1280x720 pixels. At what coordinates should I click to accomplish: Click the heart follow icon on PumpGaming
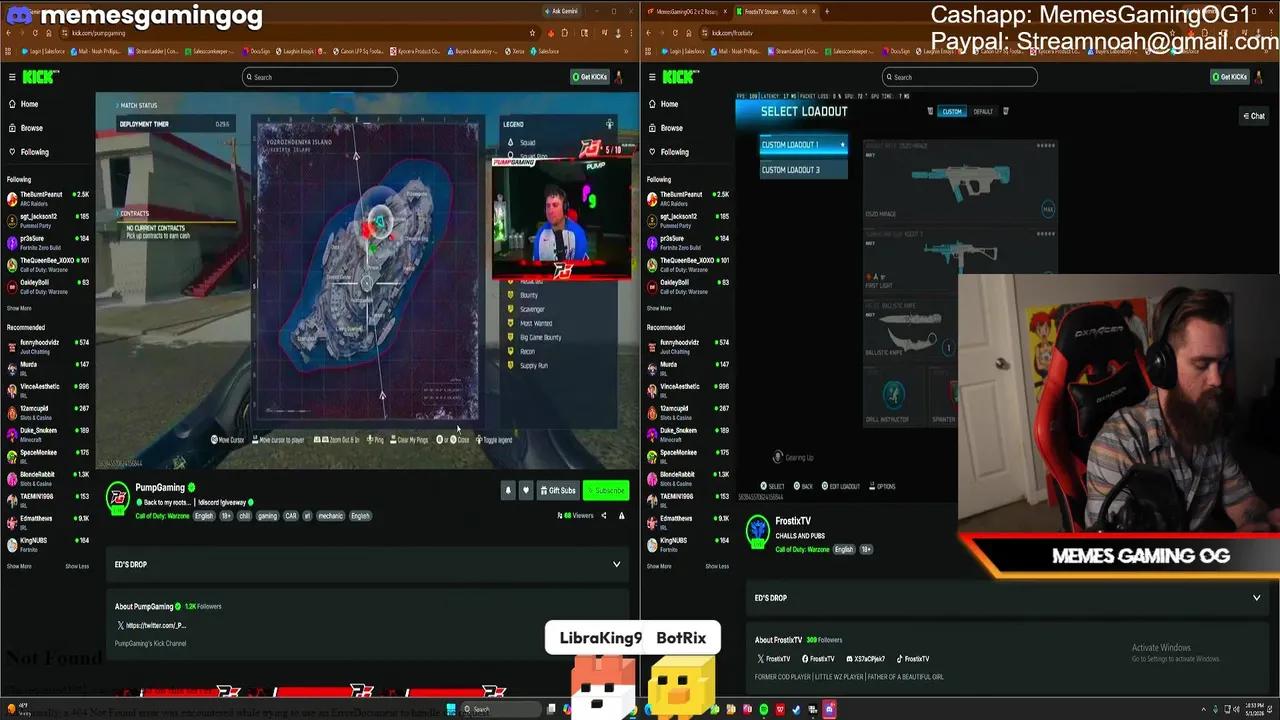point(526,490)
